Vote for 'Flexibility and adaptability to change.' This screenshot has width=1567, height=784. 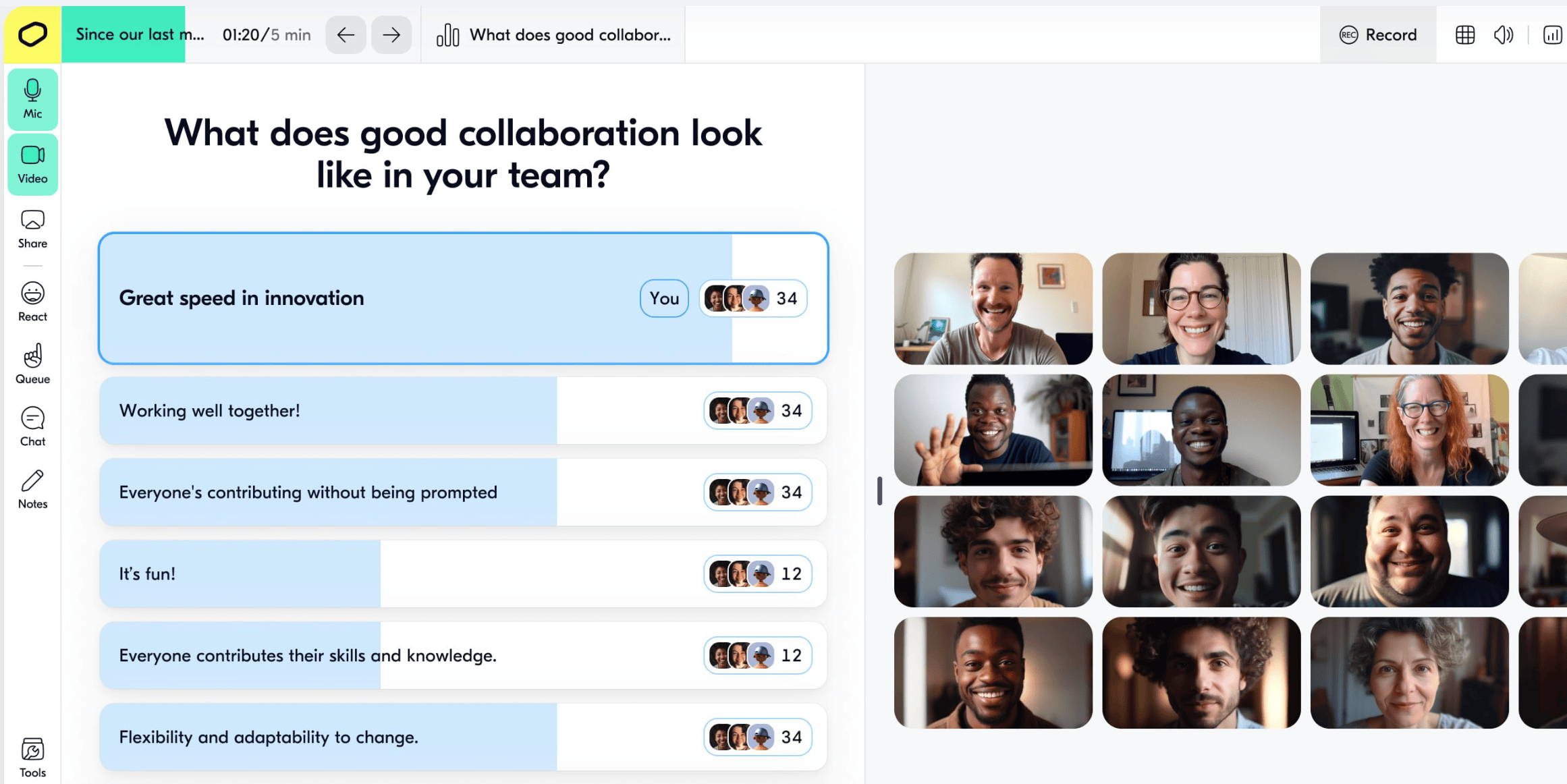(x=463, y=737)
